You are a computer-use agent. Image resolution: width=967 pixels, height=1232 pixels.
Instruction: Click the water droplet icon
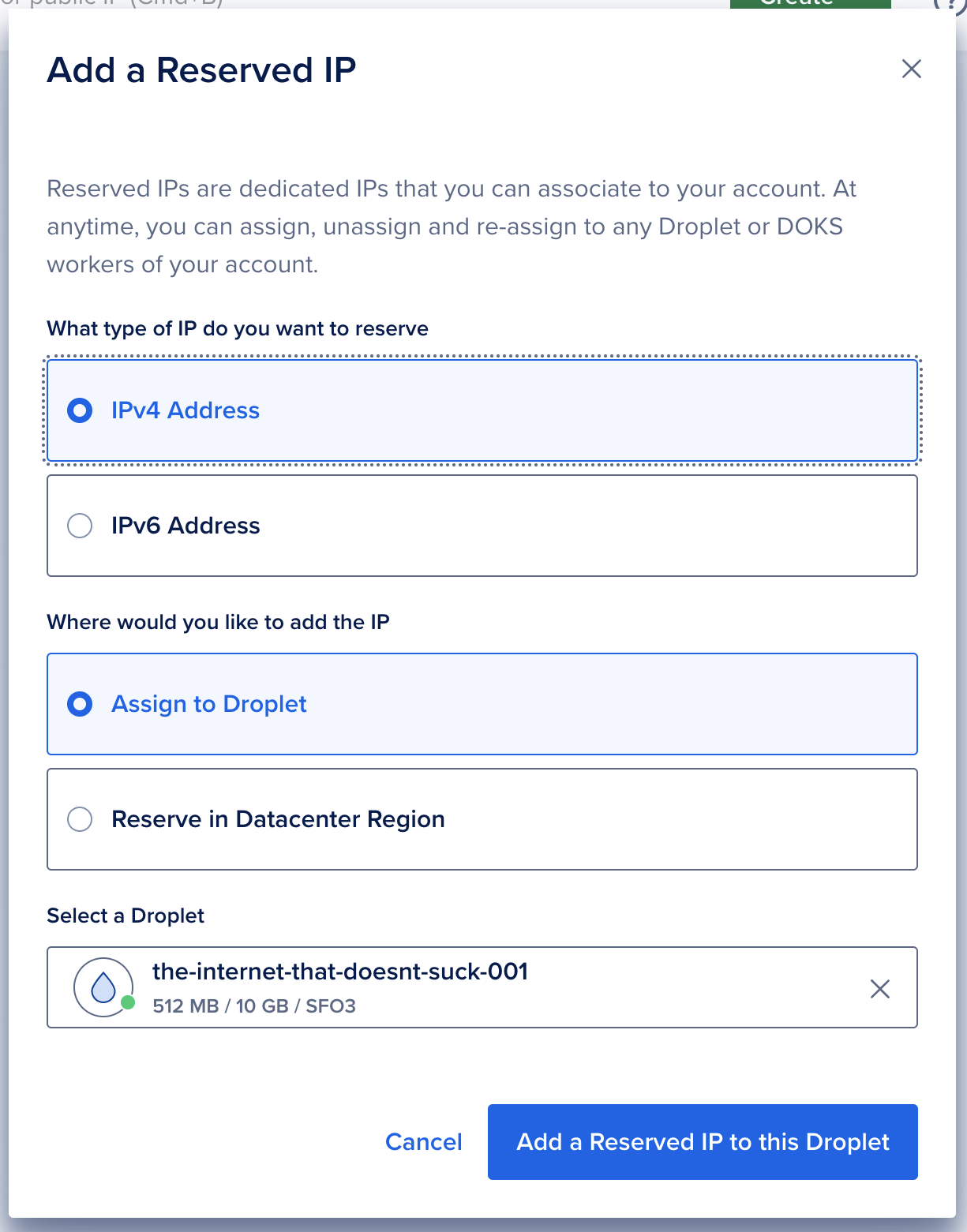tap(103, 987)
